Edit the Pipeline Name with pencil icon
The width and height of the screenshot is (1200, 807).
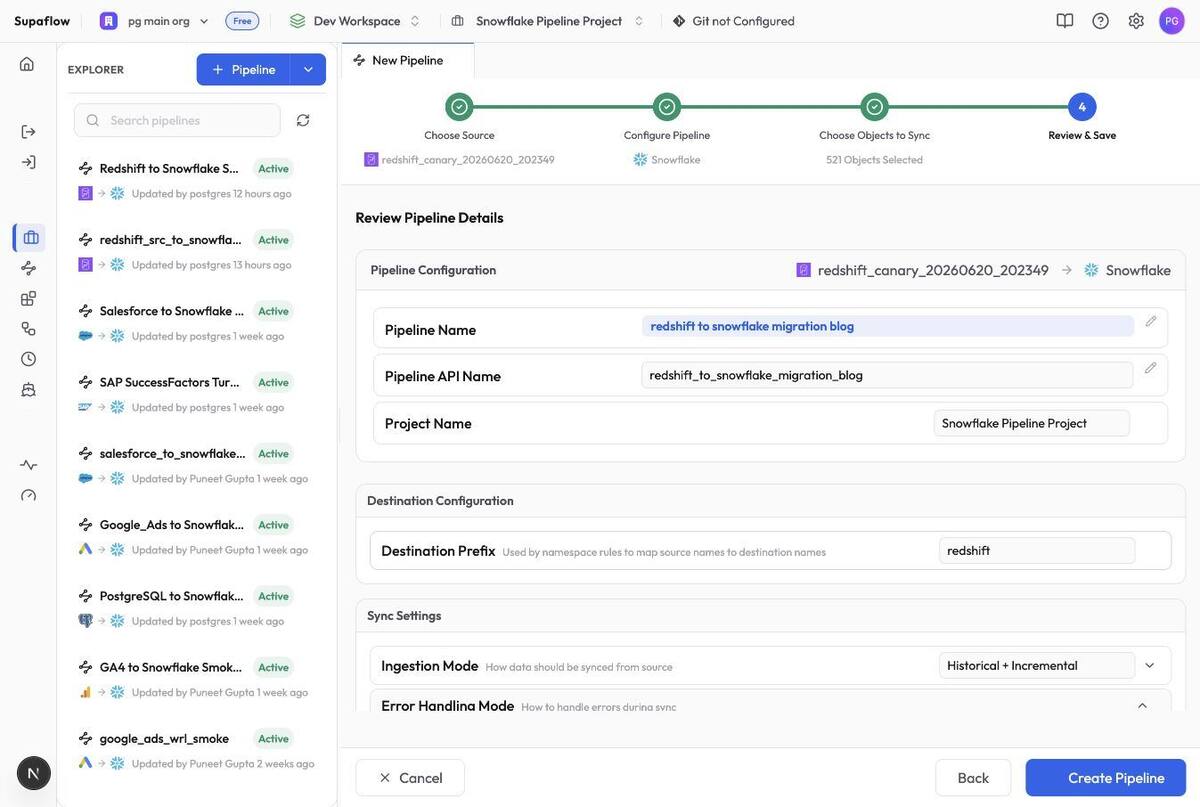click(1151, 321)
